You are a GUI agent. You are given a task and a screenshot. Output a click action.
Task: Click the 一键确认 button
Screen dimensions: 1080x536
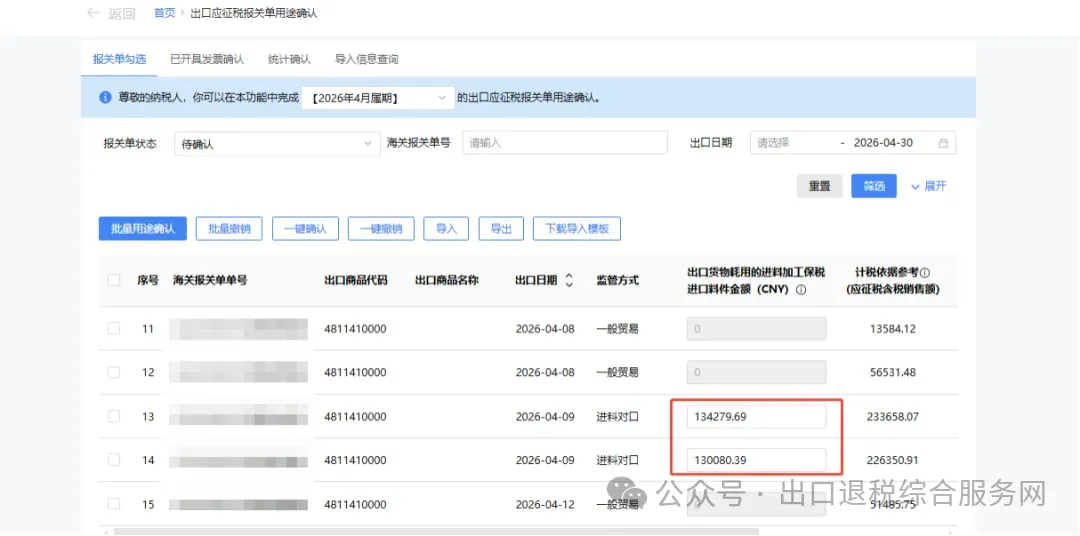click(x=306, y=229)
